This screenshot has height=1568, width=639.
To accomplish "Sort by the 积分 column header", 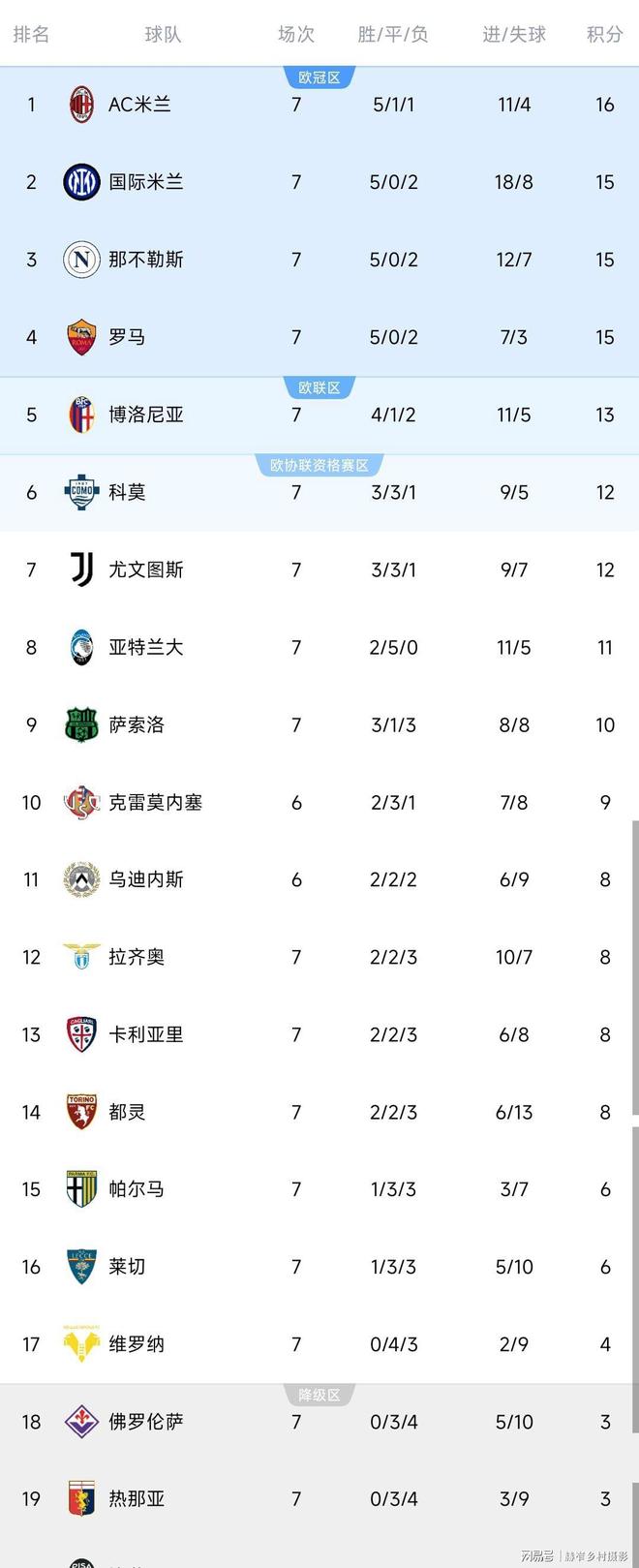I will (x=605, y=34).
